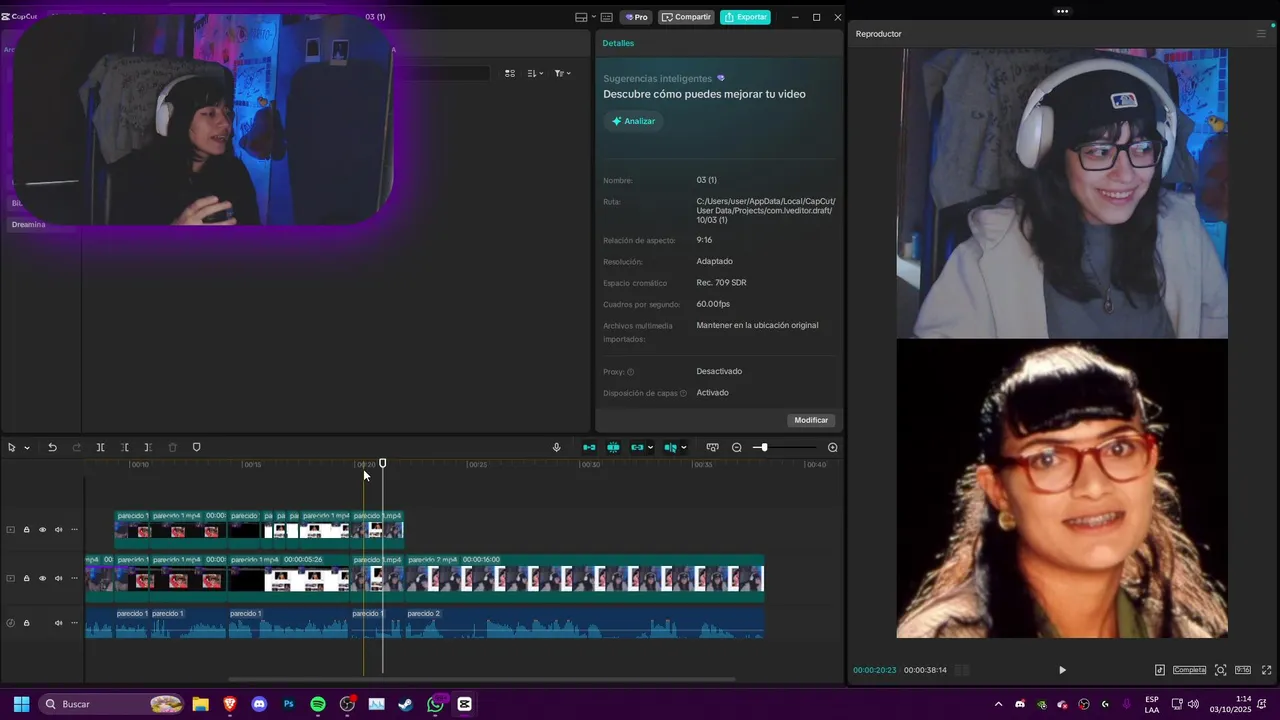Open the Reproductor panel hamburger menu
Image resolution: width=1280 pixels, height=720 pixels.
[1261, 34]
